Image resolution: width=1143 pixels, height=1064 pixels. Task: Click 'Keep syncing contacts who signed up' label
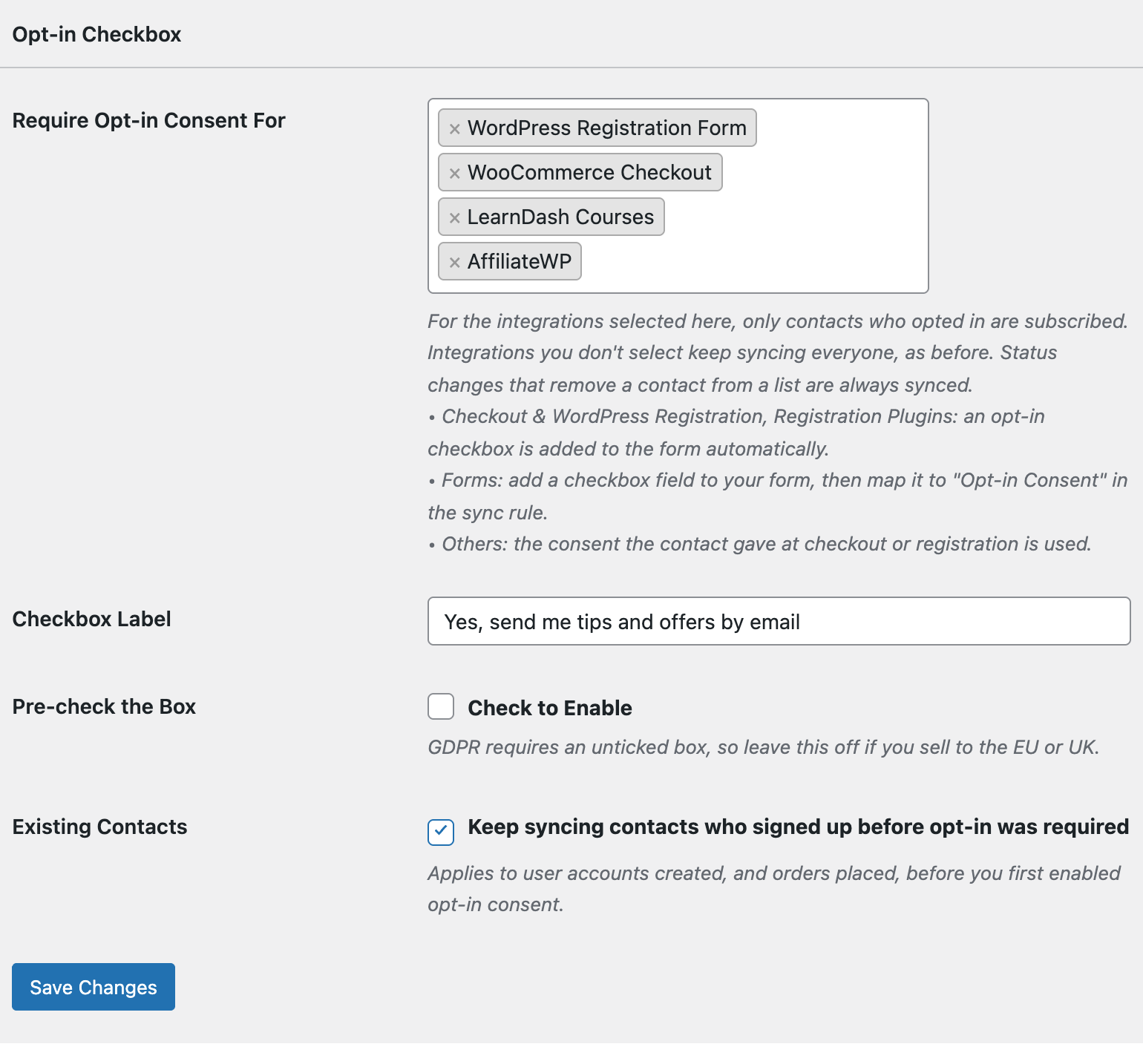point(799,827)
